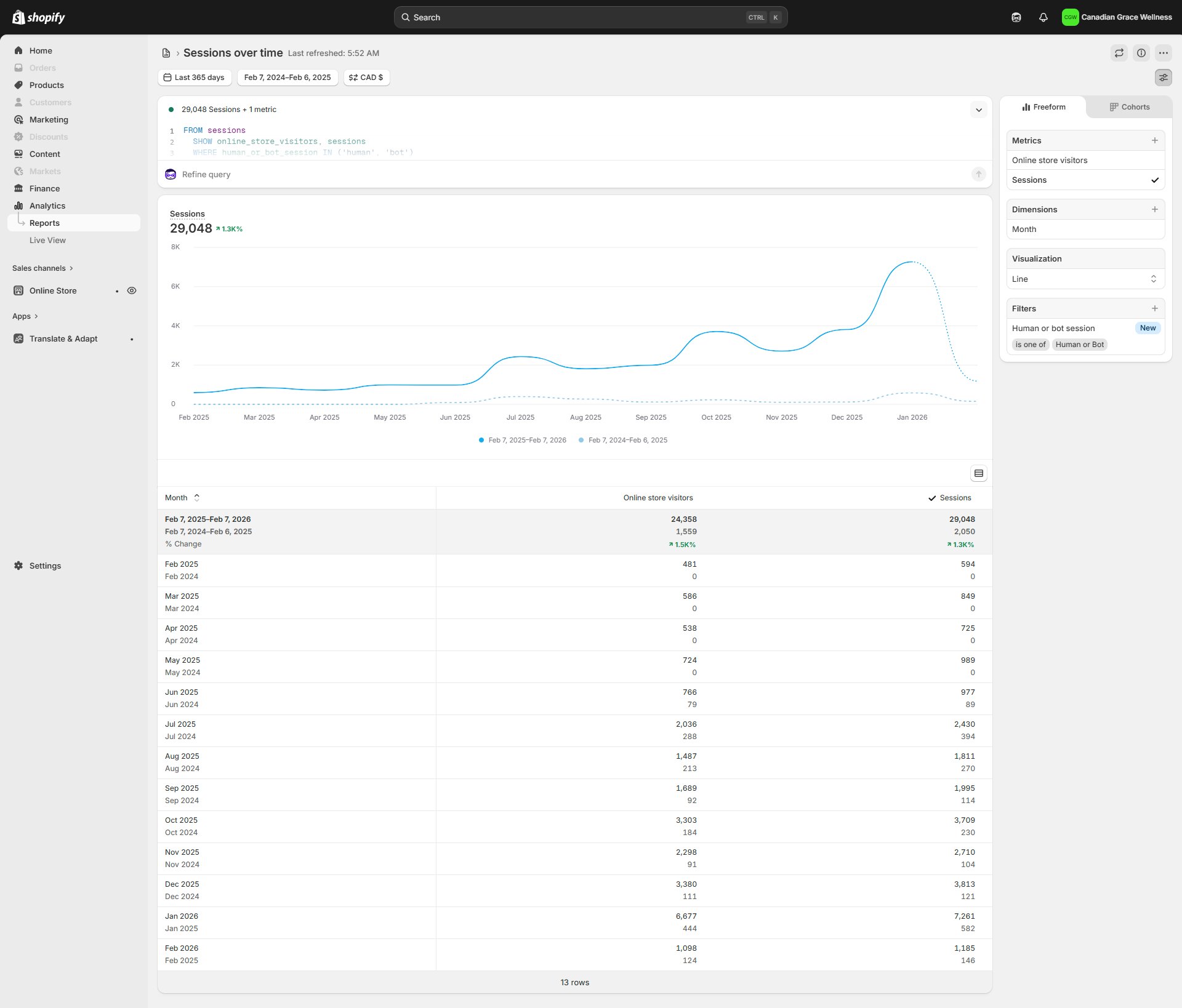Expand the query editor chevron
This screenshot has height=1008, width=1182.
tap(978, 110)
